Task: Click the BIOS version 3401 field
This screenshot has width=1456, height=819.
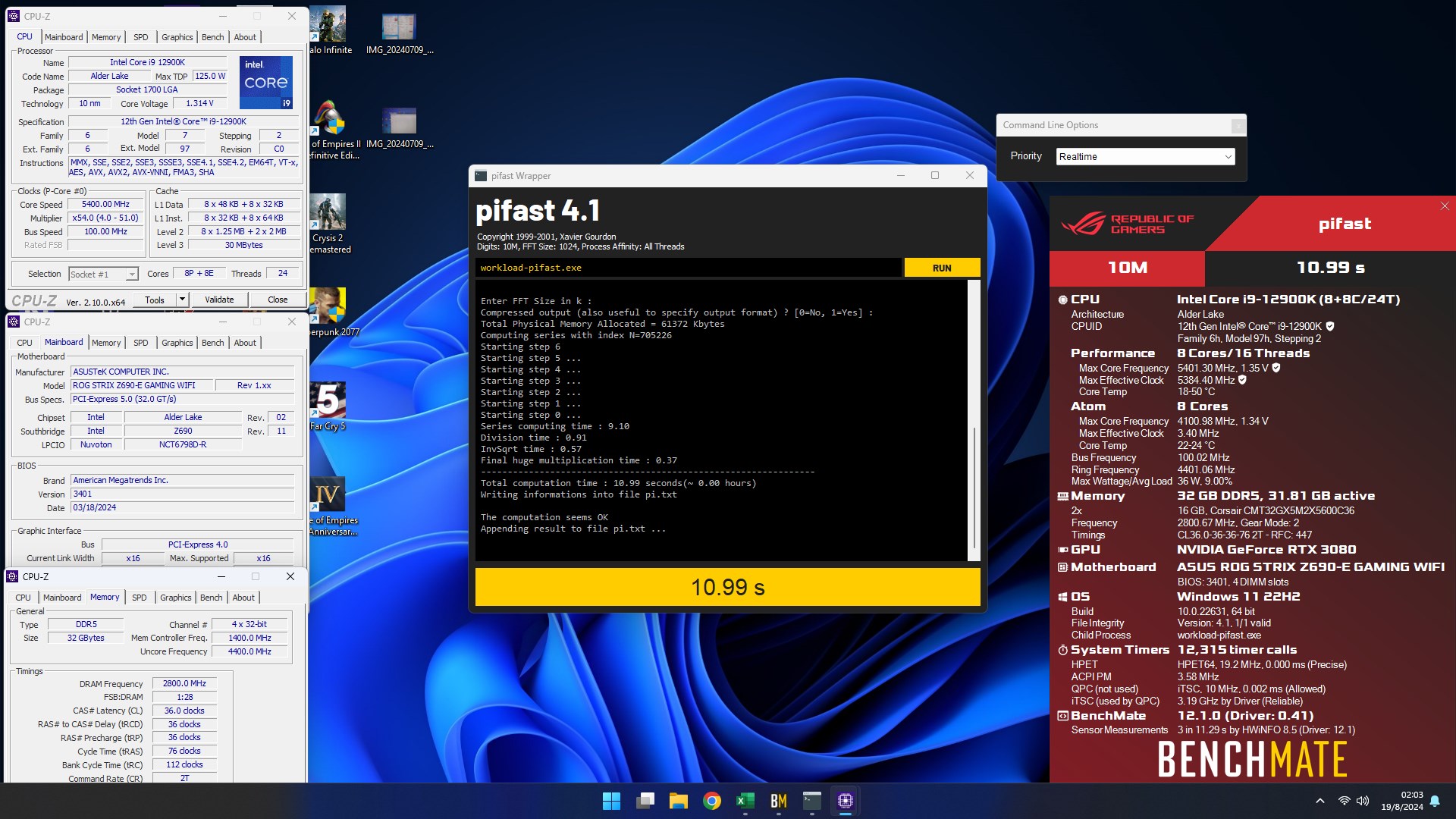Action: click(182, 494)
